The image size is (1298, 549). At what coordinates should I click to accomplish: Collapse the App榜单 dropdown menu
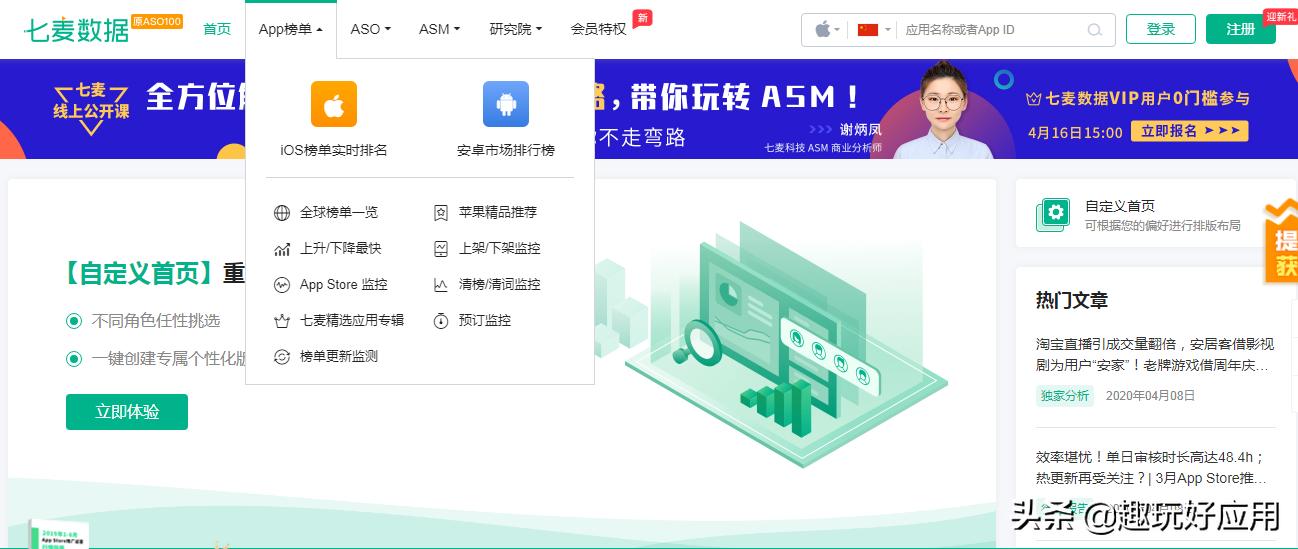pyautogui.click(x=291, y=29)
